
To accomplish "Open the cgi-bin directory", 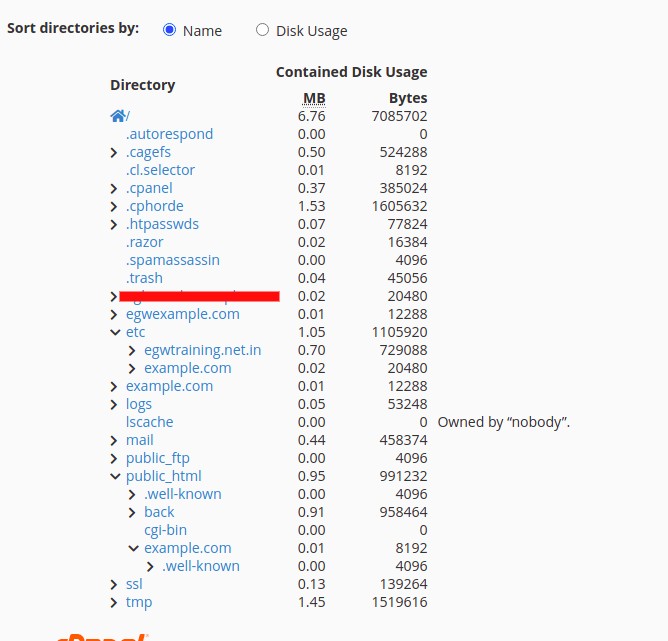I will [x=165, y=530].
